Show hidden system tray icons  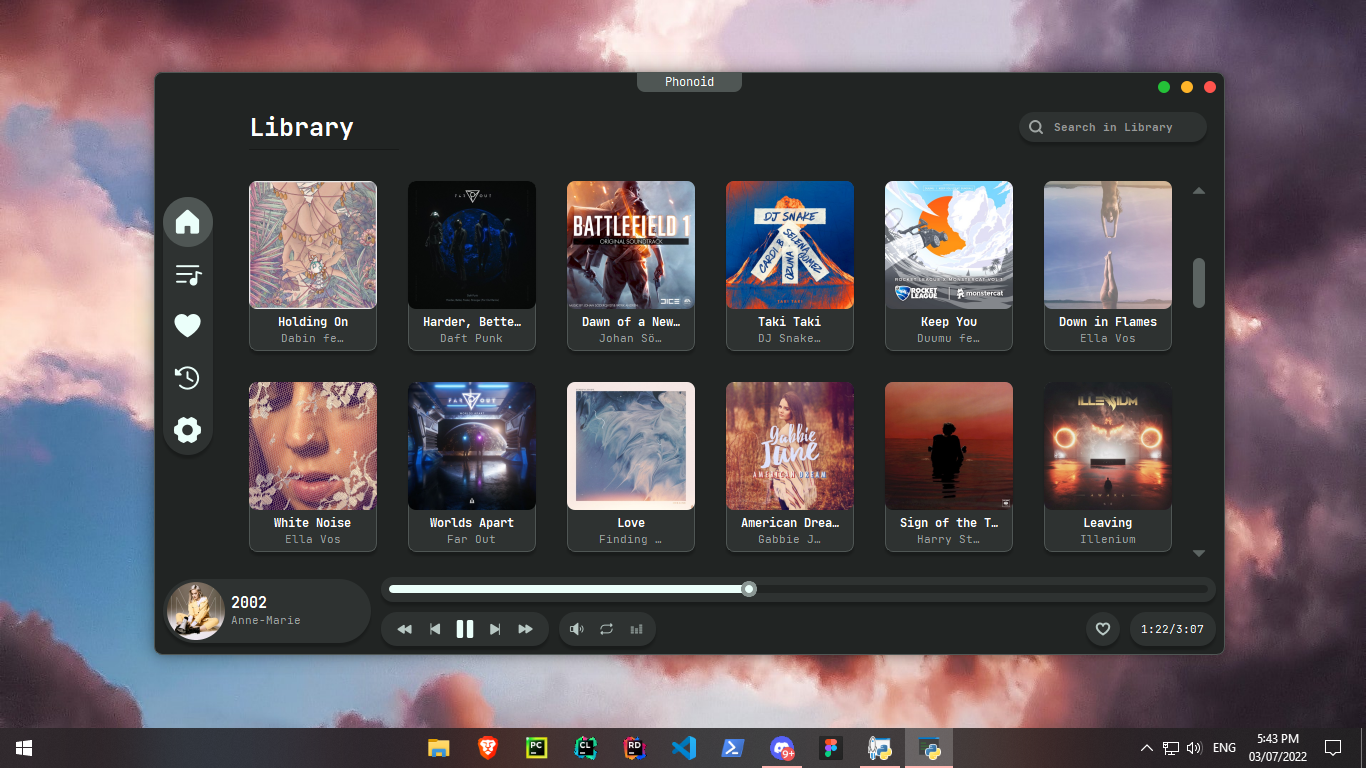(1147, 748)
